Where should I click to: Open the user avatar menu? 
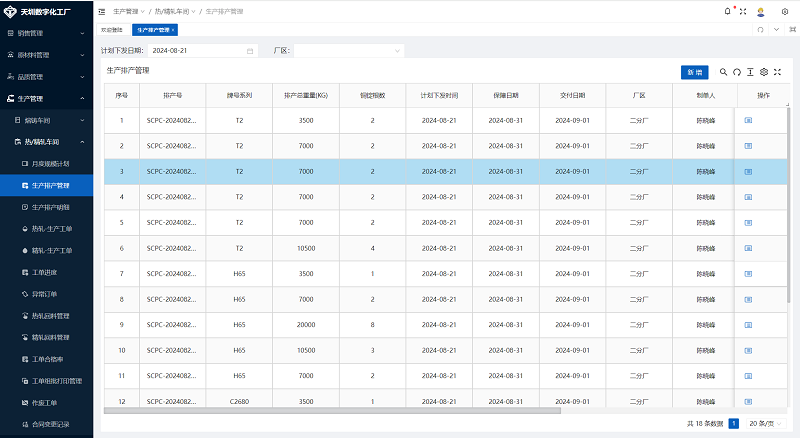coord(762,11)
